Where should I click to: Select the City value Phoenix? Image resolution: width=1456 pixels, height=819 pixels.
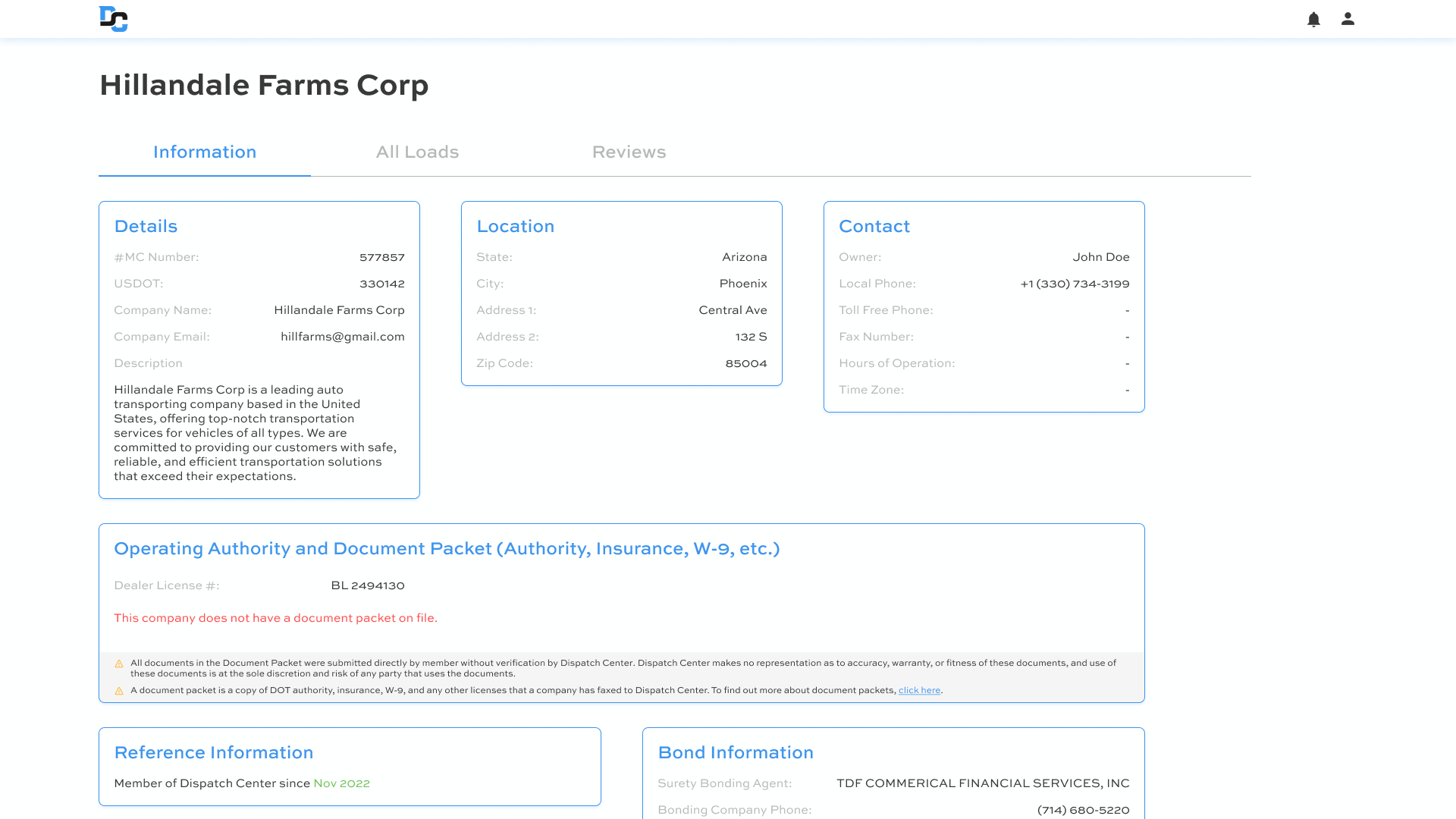(743, 284)
